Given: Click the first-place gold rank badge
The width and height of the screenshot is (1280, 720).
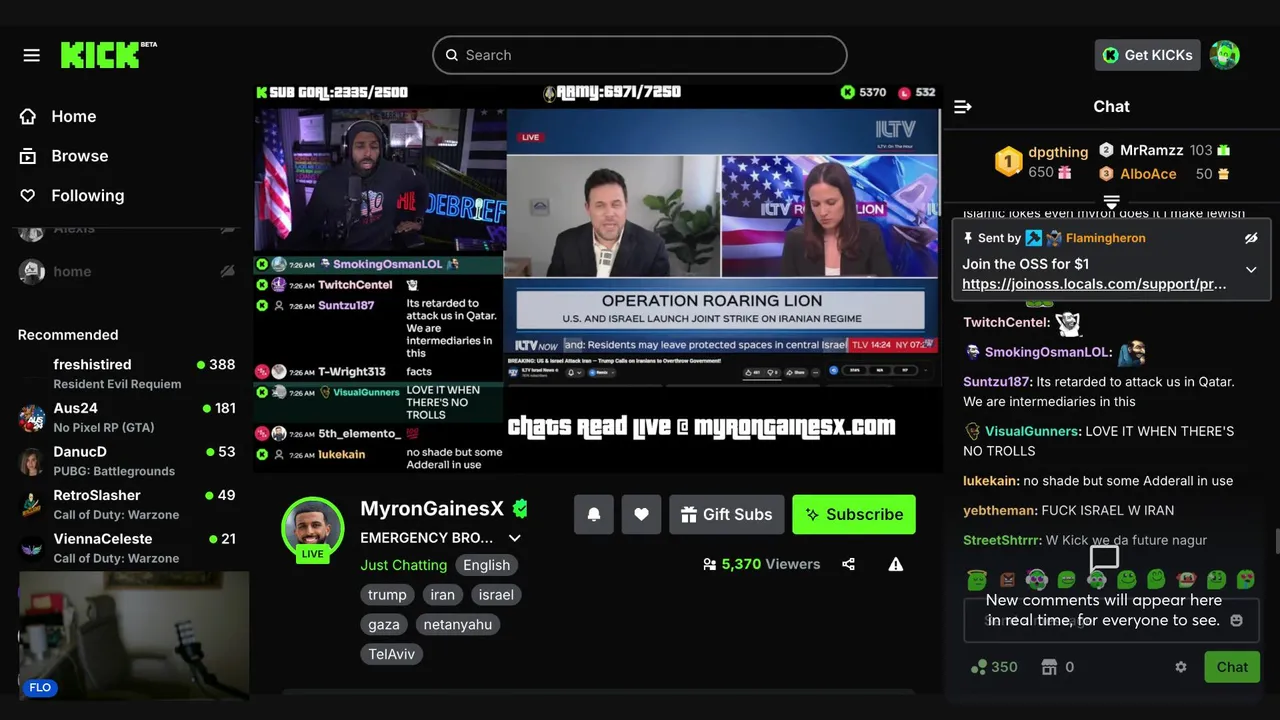Looking at the screenshot, I should 1008,161.
